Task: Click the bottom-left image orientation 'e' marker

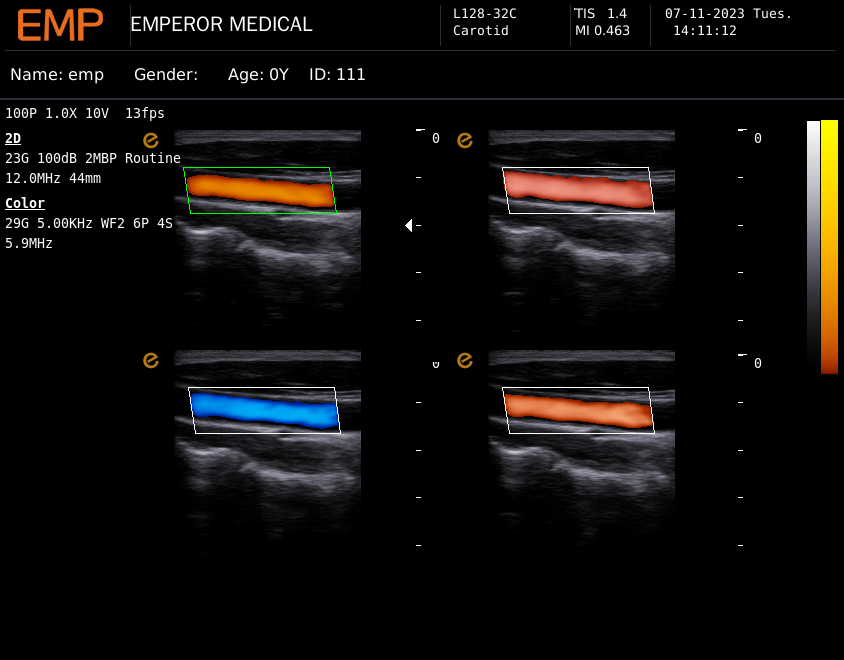Action: [151, 360]
